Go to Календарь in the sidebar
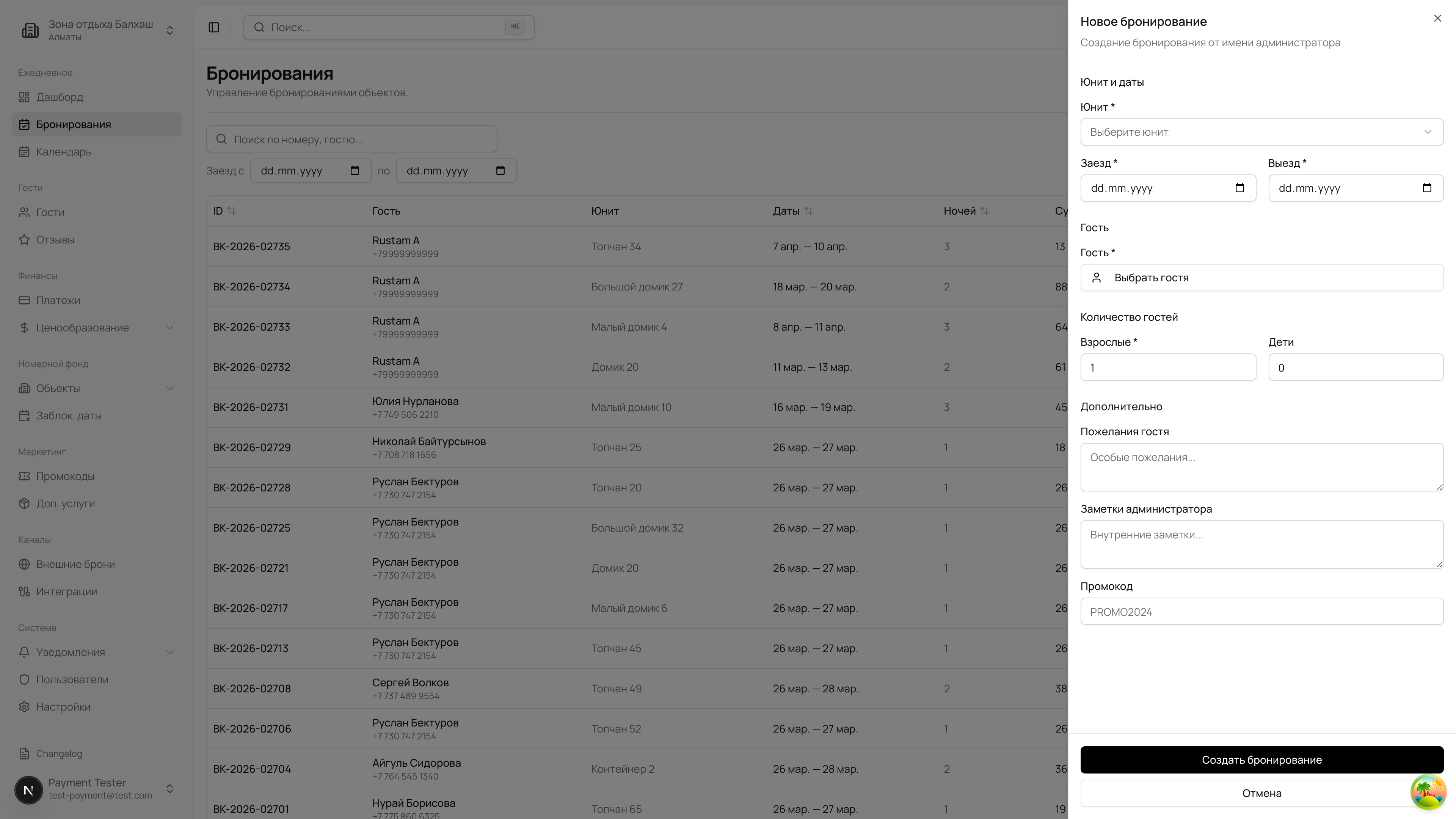1456x819 pixels. (x=63, y=152)
